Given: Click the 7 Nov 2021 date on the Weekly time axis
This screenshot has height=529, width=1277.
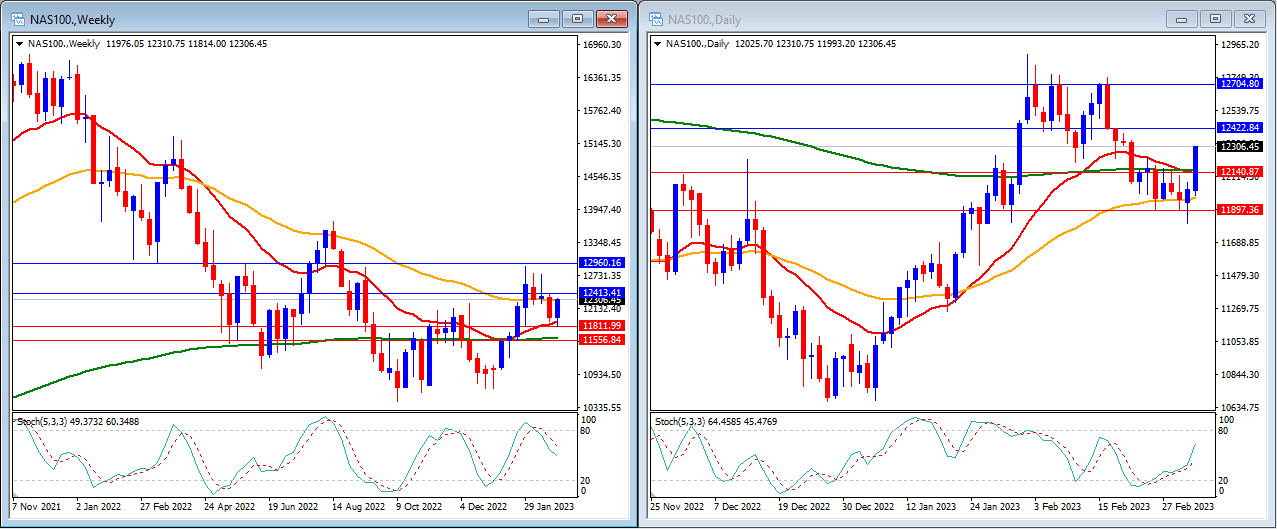Looking at the screenshot, I should pyautogui.click(x=37, y=507).
